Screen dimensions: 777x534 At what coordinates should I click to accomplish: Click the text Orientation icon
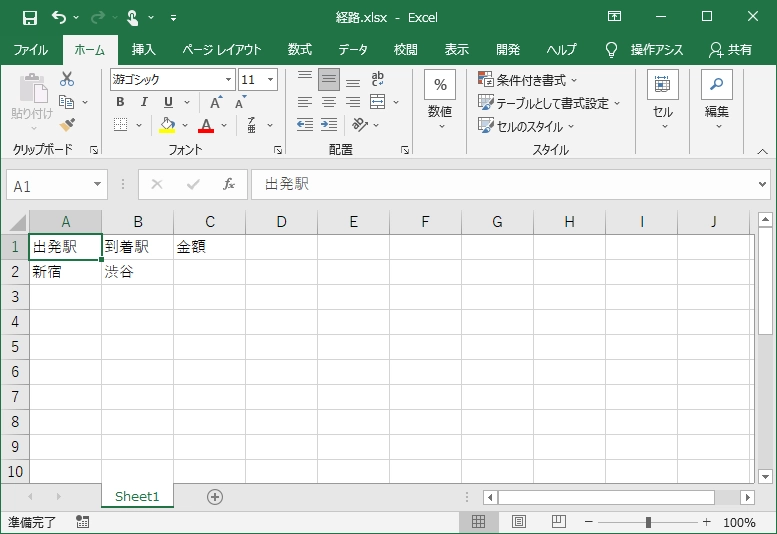pyautogui.click(x=360, y=125)
